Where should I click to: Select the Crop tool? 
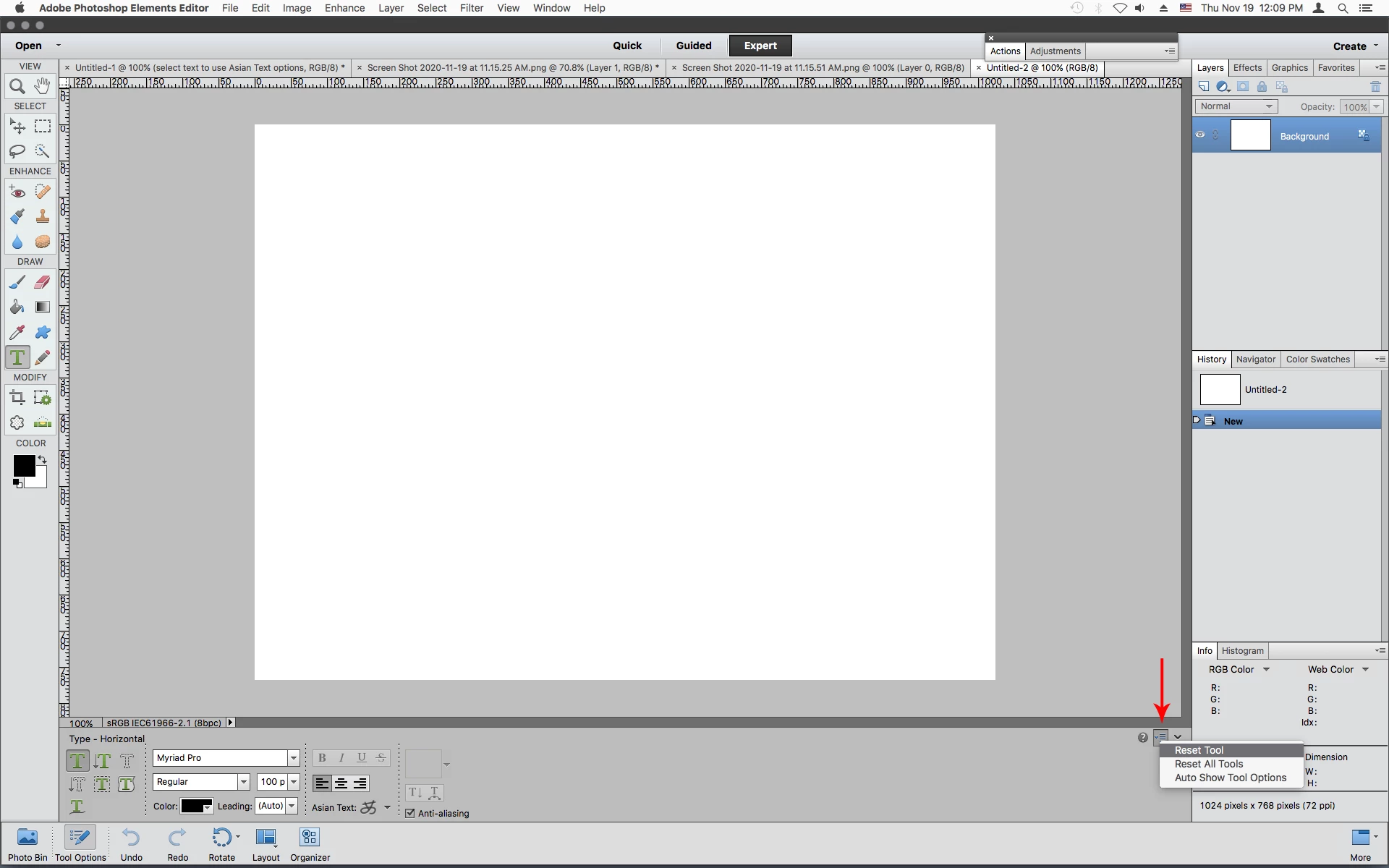click(17, 397)
